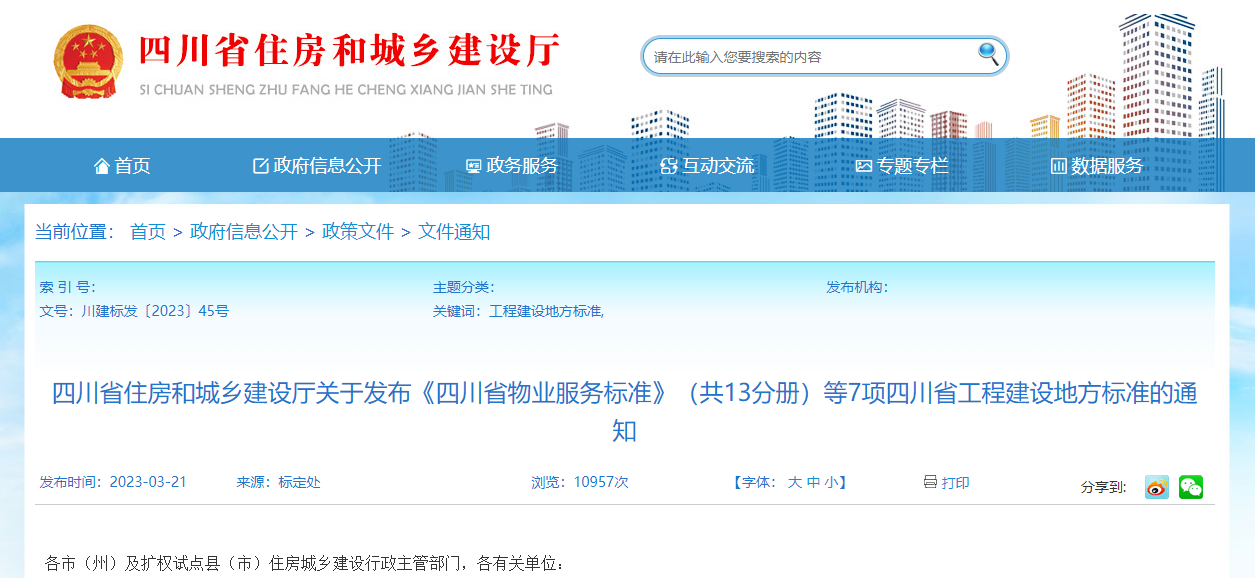The height and width of the screenshot is (578, 1255).
Task: Select the 大 font size option
Action: point(795,482)
